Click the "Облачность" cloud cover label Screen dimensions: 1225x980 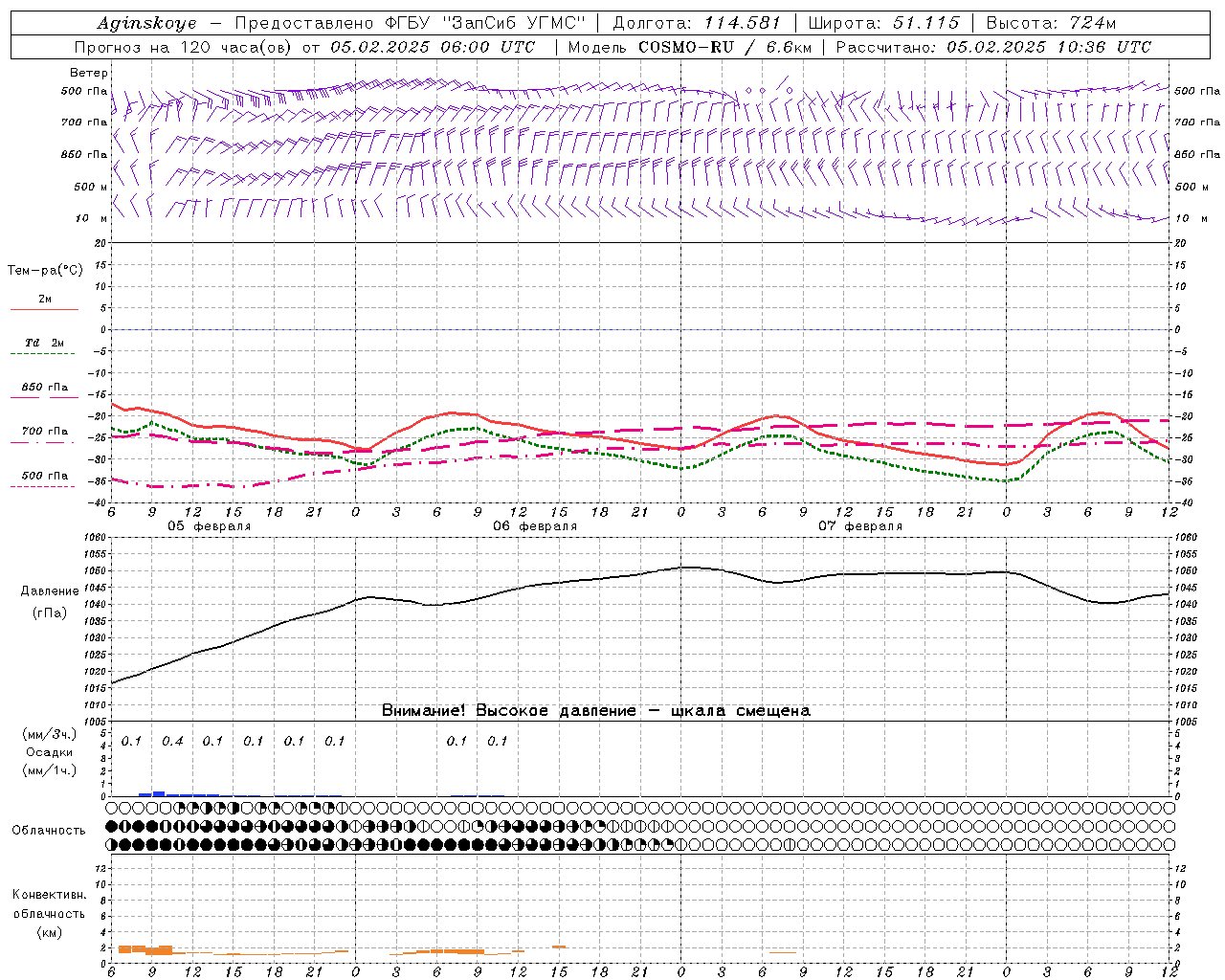[49, 831]
